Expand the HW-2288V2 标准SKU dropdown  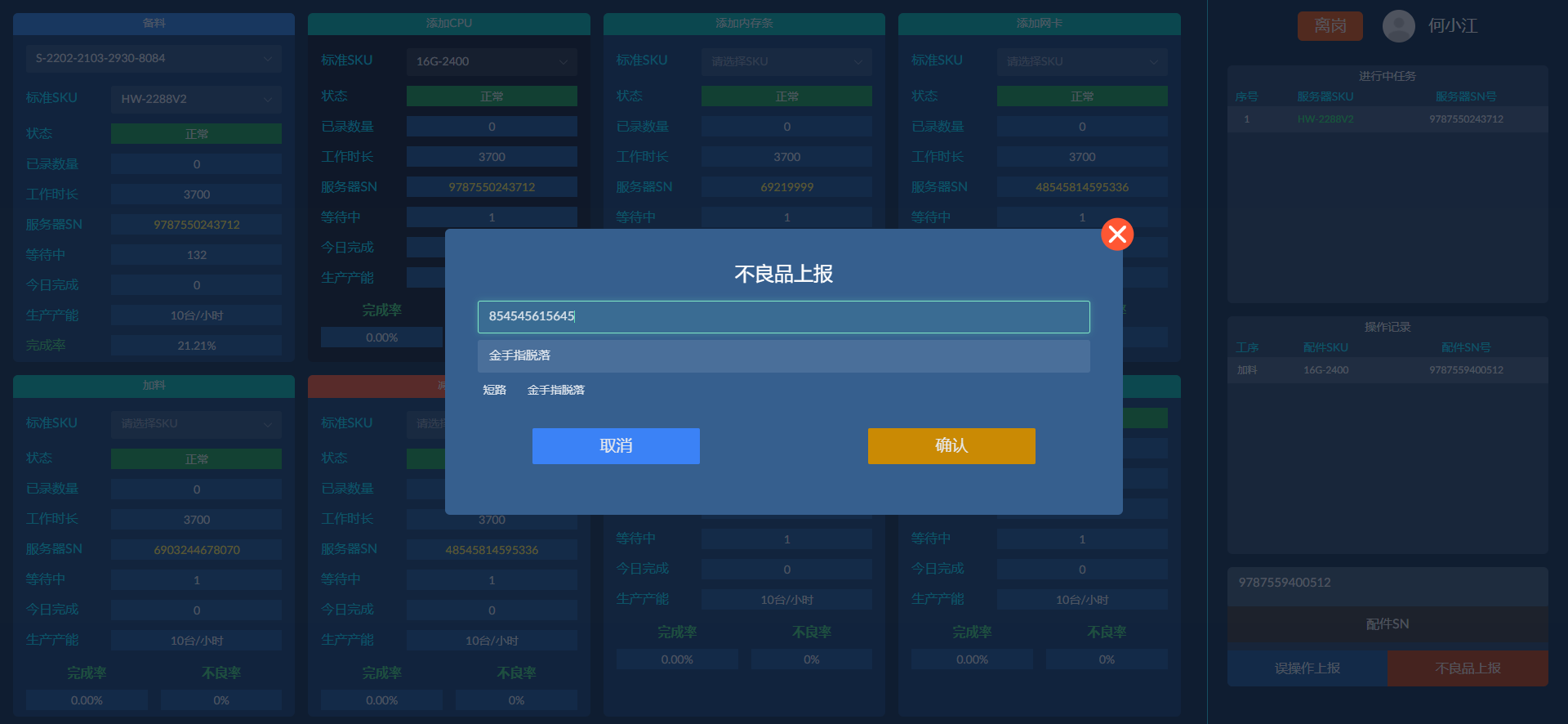196,99
